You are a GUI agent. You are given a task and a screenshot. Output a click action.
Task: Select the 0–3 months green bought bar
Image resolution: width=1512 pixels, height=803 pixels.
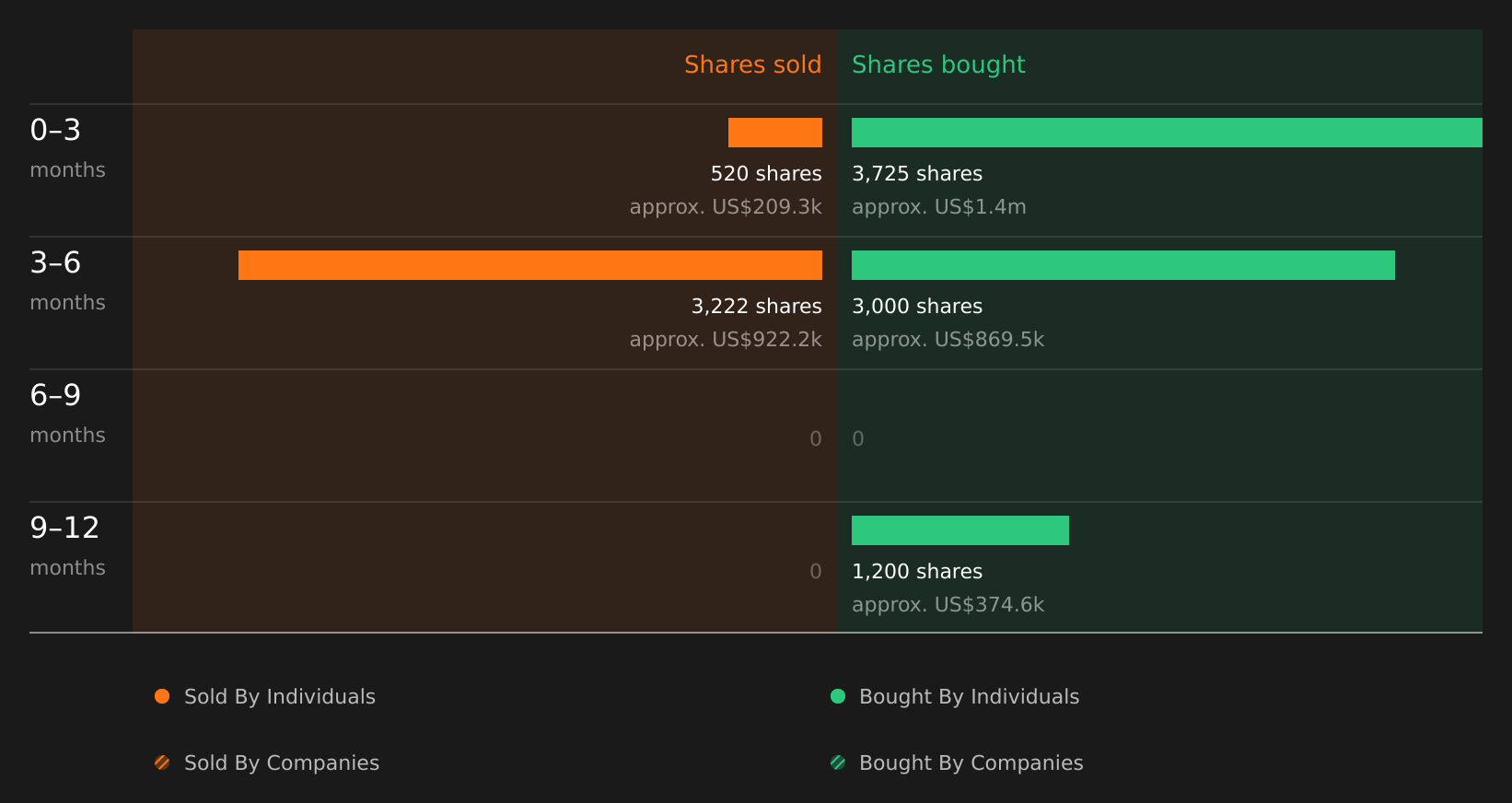pyautogui.click(x=1167, y=133)
